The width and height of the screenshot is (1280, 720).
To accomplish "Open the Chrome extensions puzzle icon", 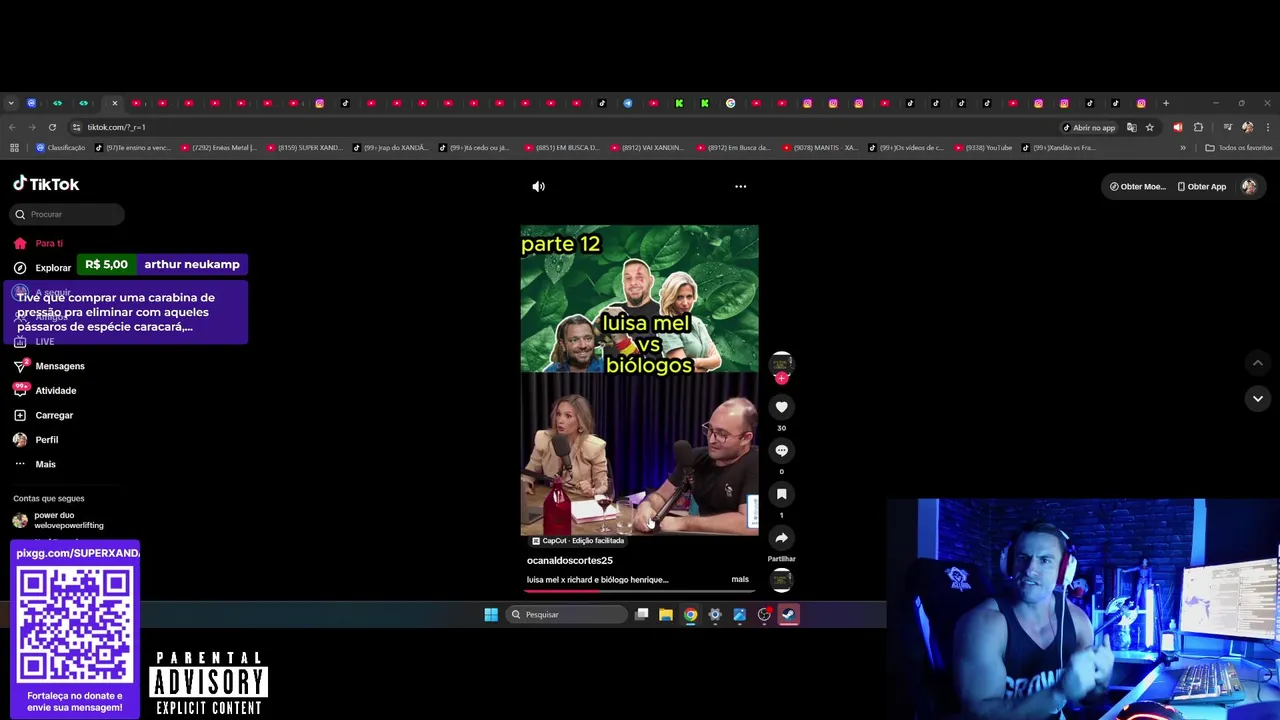I will pos(1198,127).
